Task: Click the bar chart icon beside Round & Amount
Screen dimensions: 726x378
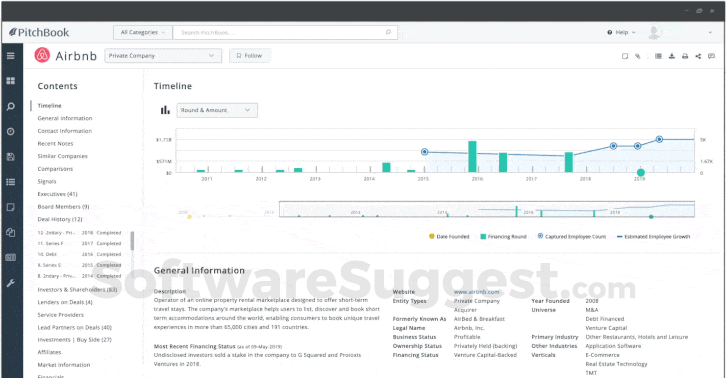Action: point(165,110)
